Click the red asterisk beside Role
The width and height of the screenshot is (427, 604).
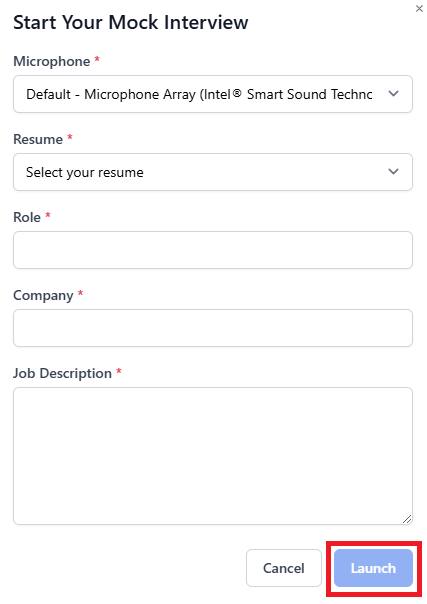48,215
